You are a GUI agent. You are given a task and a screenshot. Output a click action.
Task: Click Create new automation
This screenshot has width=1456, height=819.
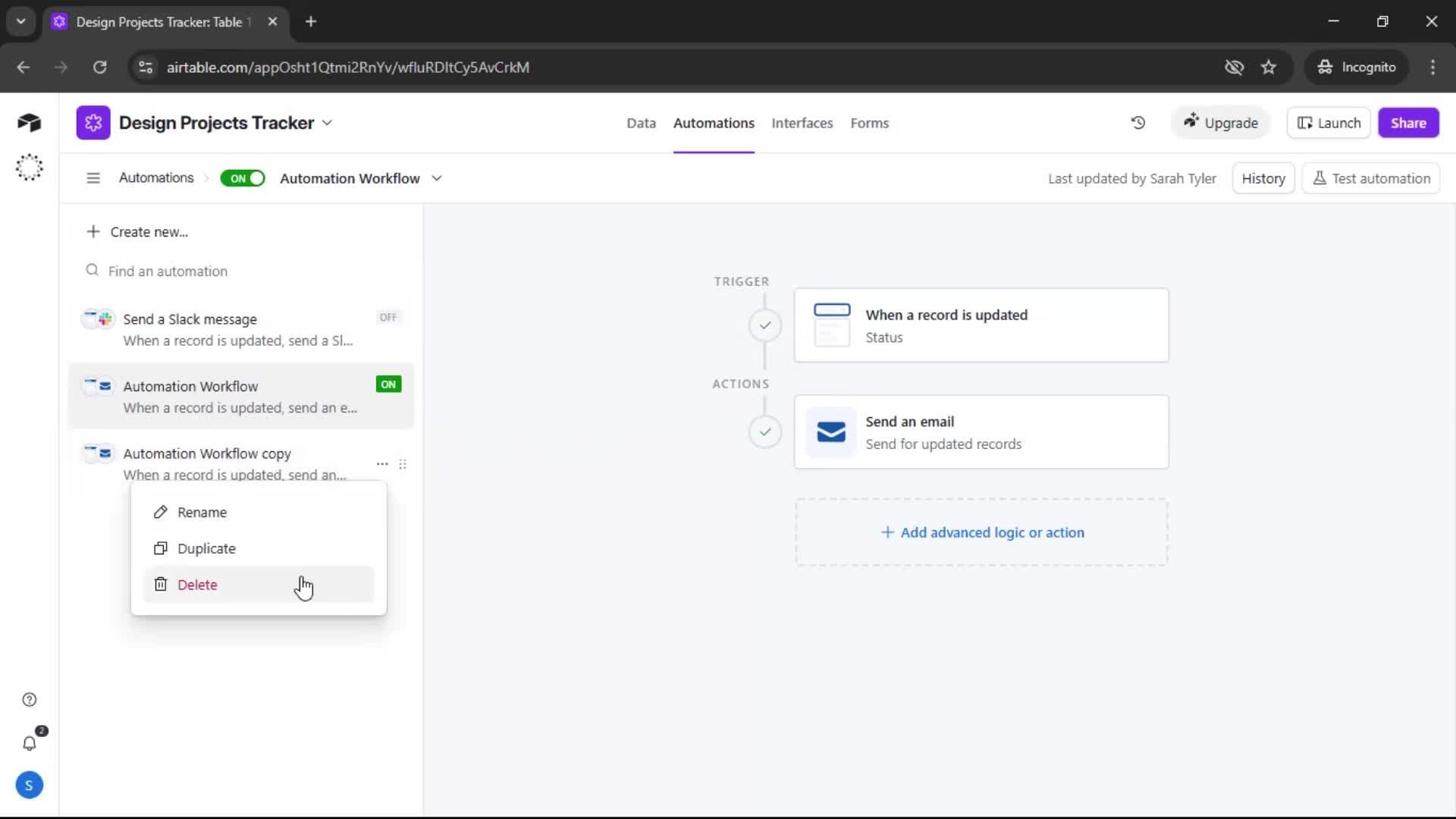coord(137,231)
